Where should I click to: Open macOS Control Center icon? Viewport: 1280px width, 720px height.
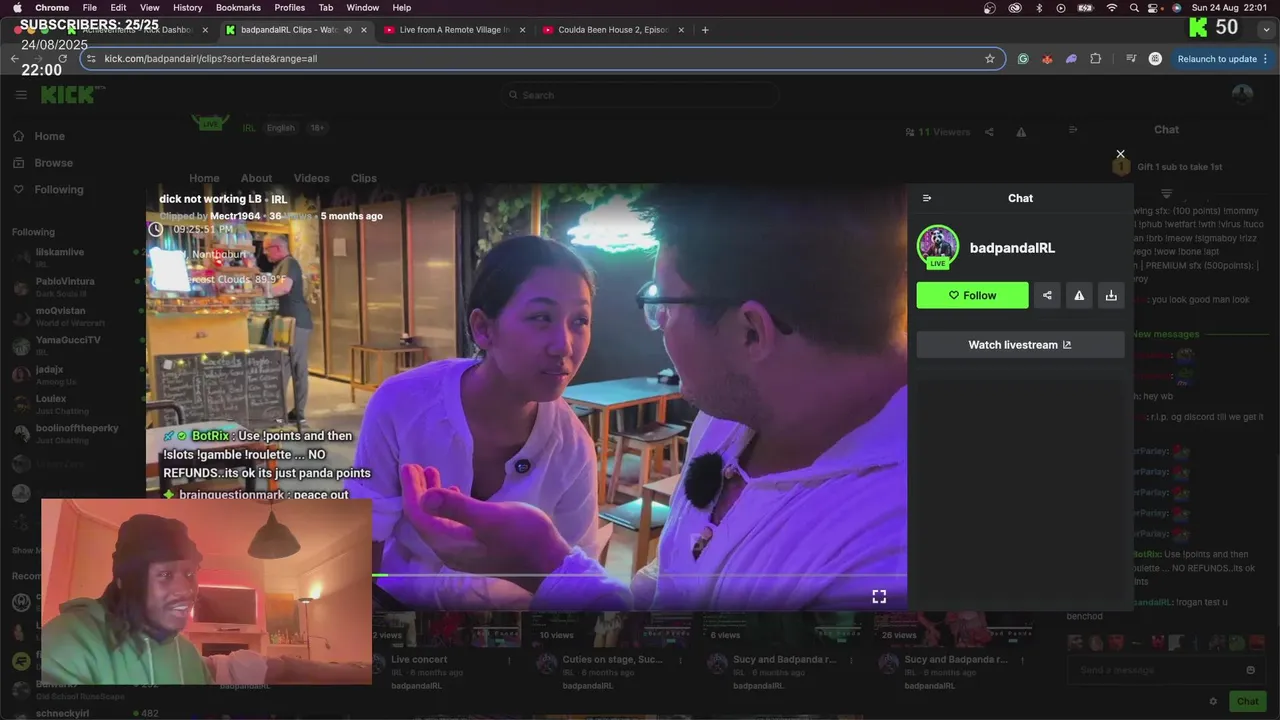[x=1155, y=7]
